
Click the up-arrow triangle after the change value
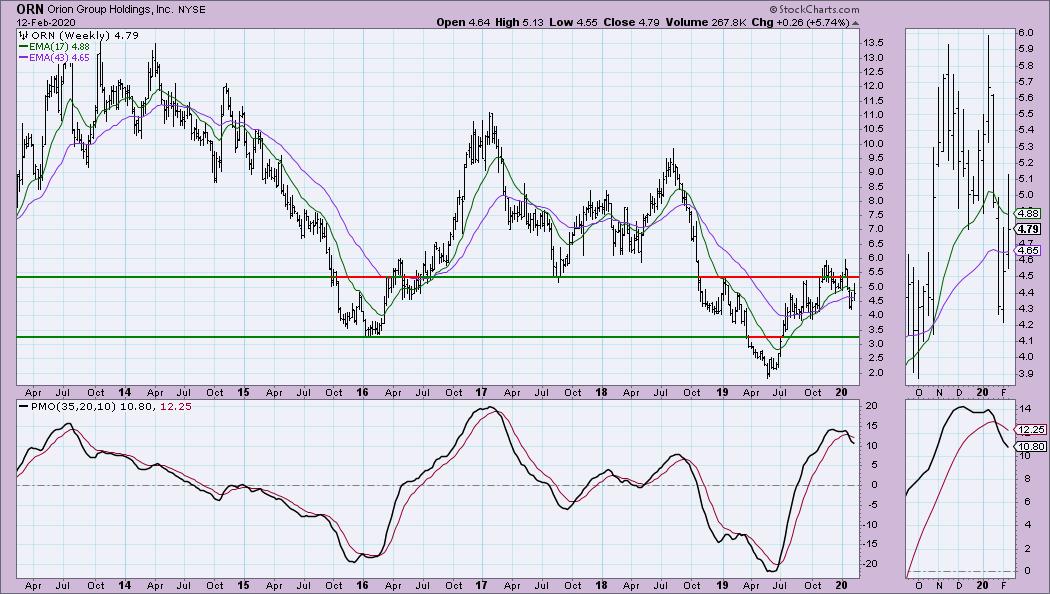855,23
